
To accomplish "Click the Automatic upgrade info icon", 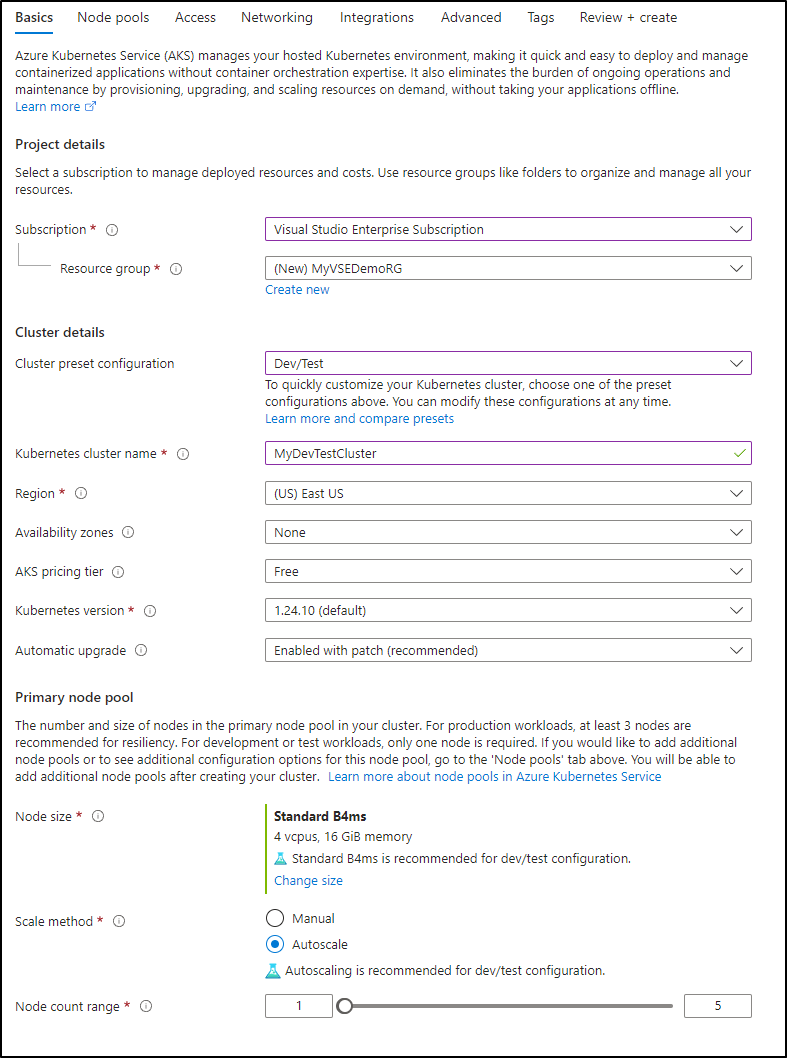I will click(141, 650).
